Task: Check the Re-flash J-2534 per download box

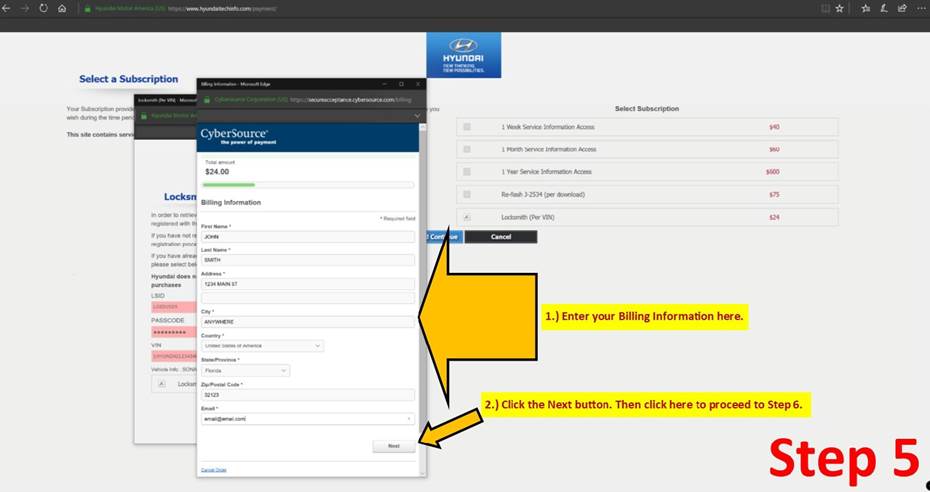Action: 467,194
